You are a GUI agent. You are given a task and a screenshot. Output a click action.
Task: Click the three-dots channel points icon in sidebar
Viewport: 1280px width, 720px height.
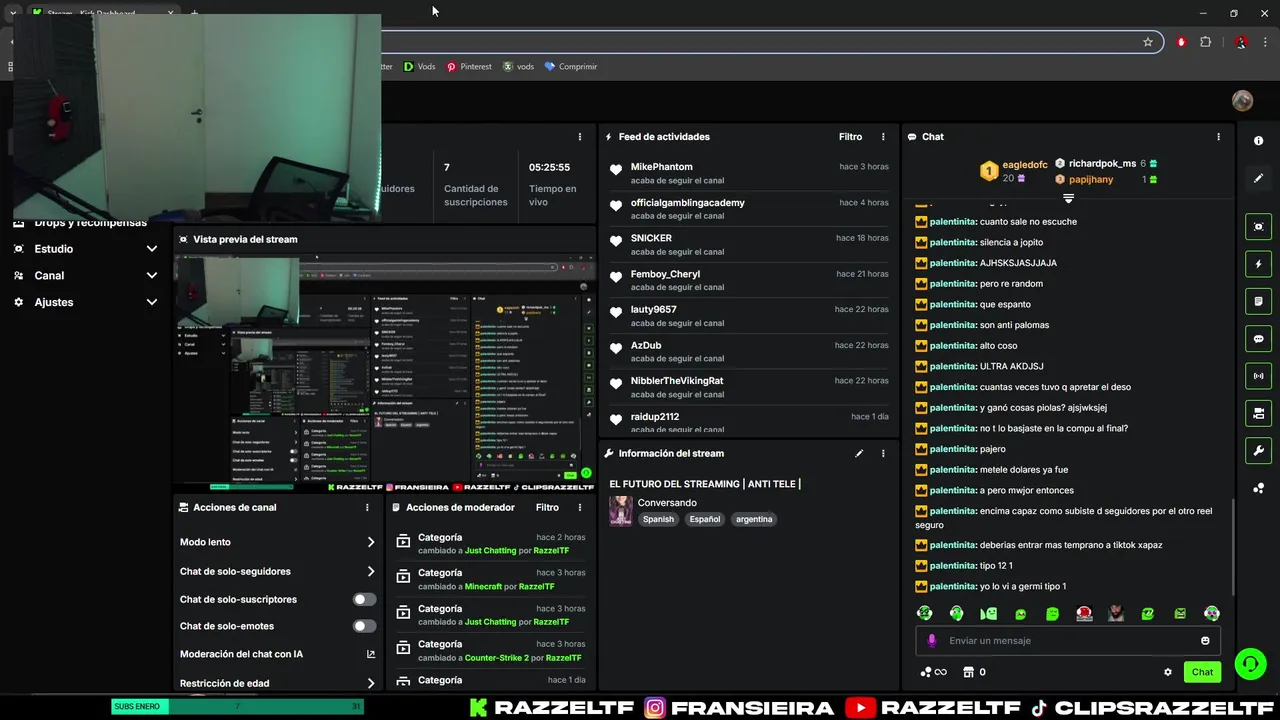coord(1258,488)
